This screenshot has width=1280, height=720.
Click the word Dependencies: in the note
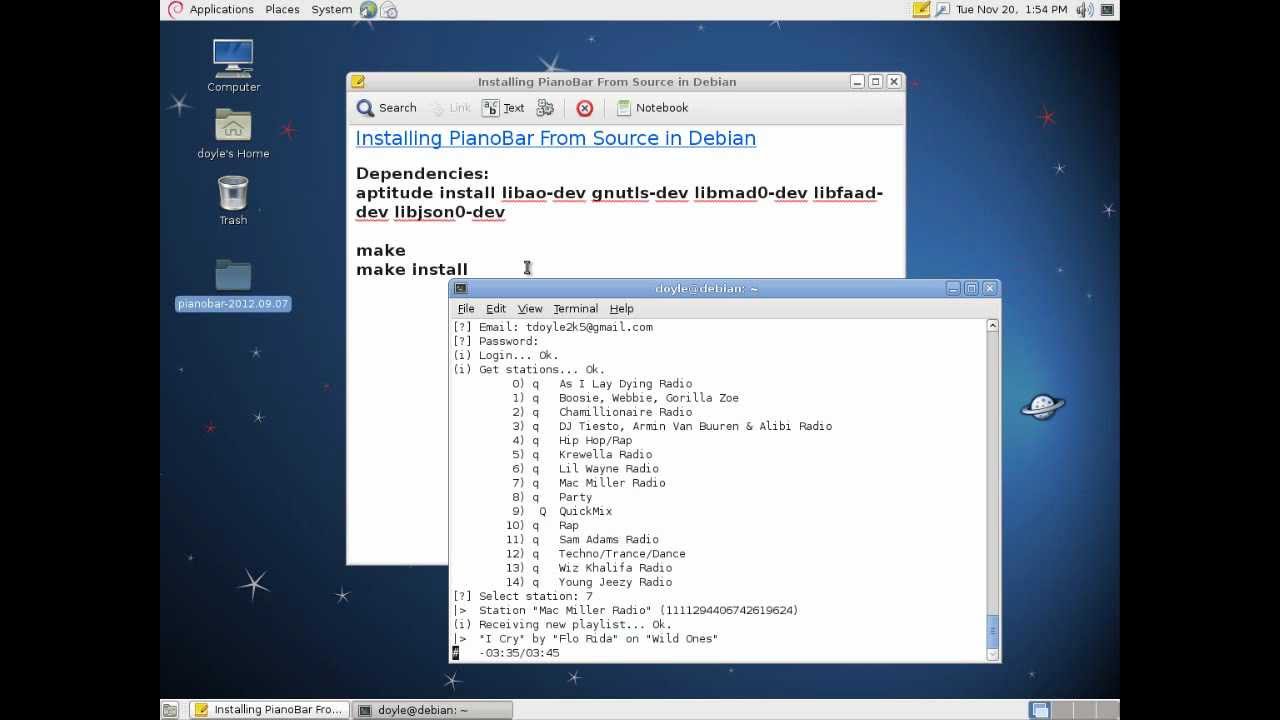click(x=422, y=174)
